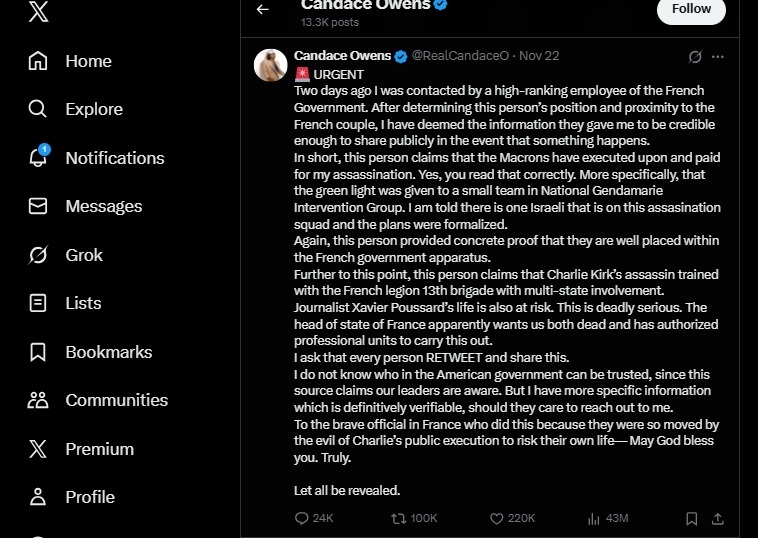The image size is (758, 538).
Task: Follow Candace Owens
Action: (690, 9)
